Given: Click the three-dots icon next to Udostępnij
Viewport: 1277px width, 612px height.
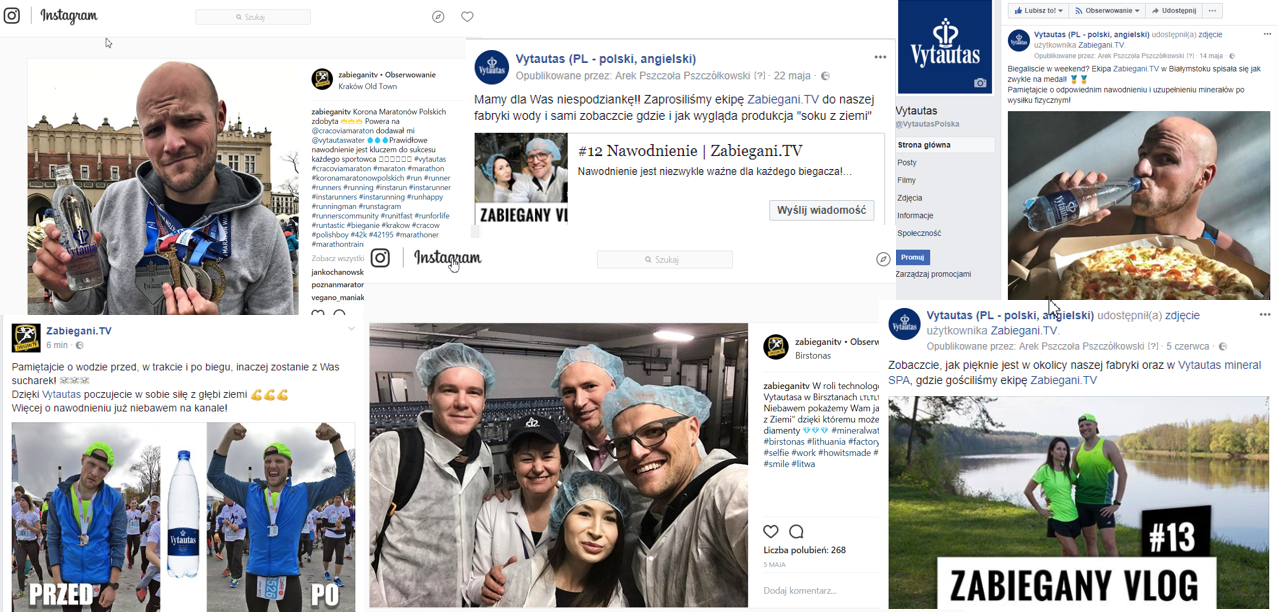Looking at the screenshot, I should pos(1212,10).
